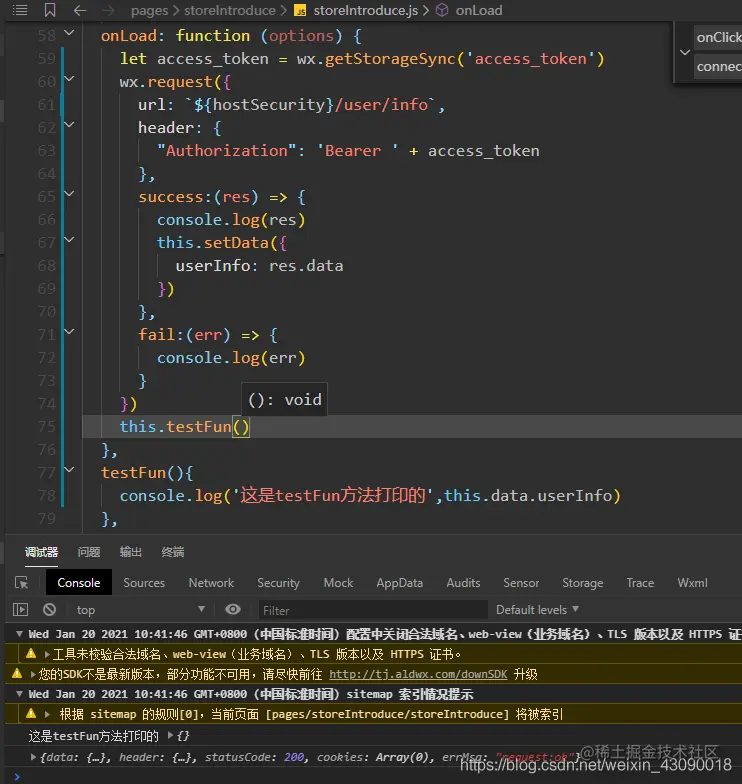Click the warning icon on the SDK version message
742x784 pixels.
click(17, 674)
